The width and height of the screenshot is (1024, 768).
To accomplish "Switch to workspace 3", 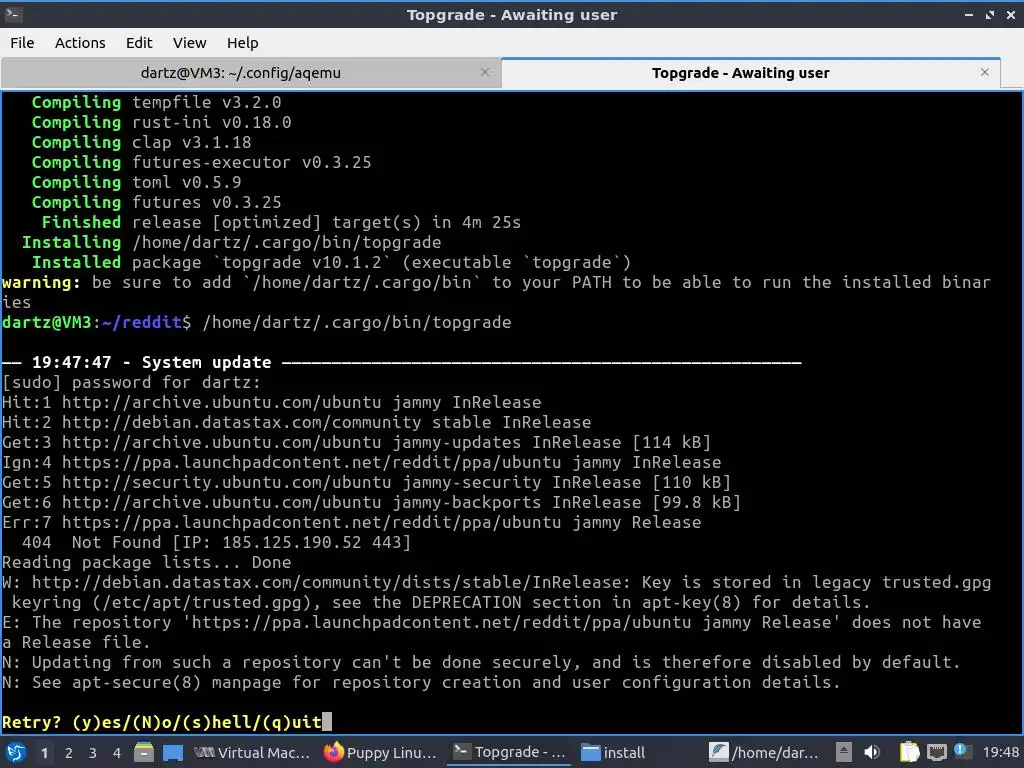I will coord(93,753).
